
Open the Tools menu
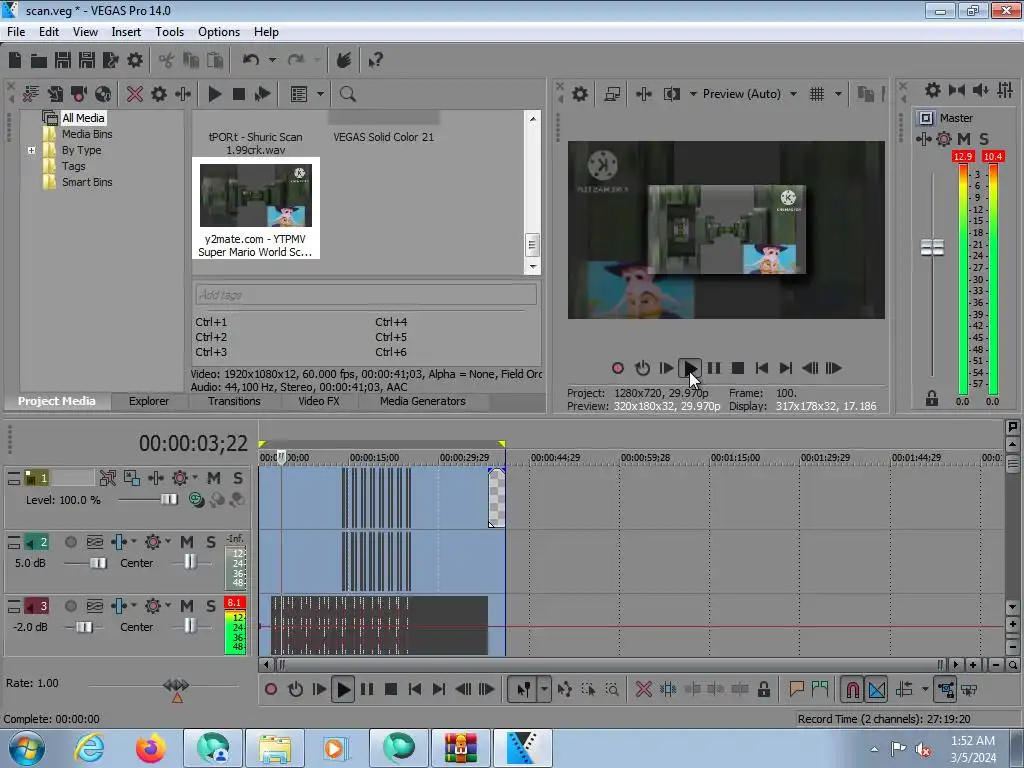[169, 32]
